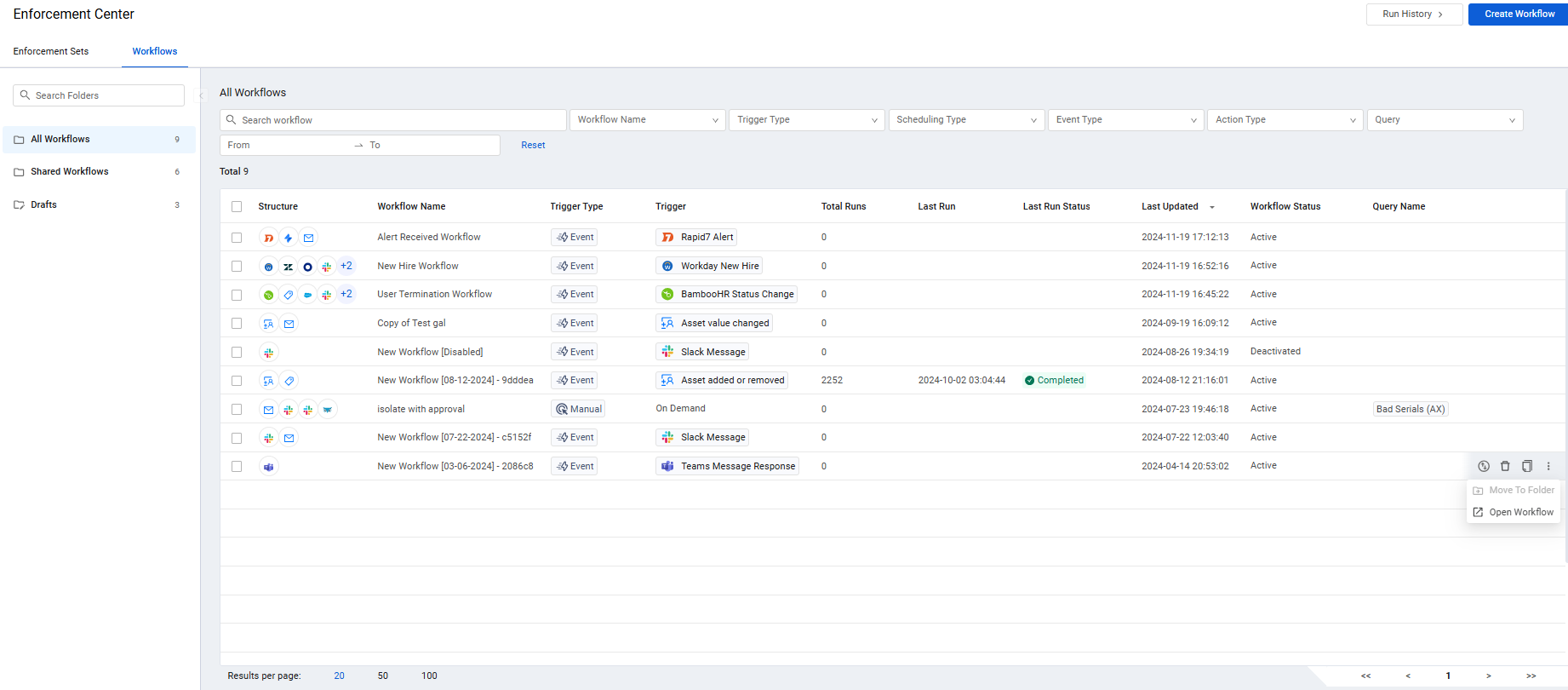The width and height of the screenshot is (1568, 690).
Task: Click tag icon in 9dddea workflow structure
Action: [x=289, y=381]
